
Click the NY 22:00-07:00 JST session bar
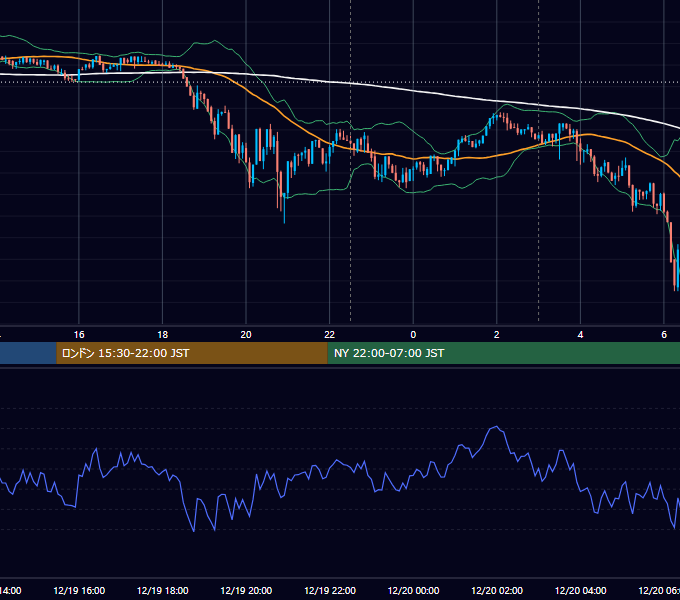pos(503,353)
